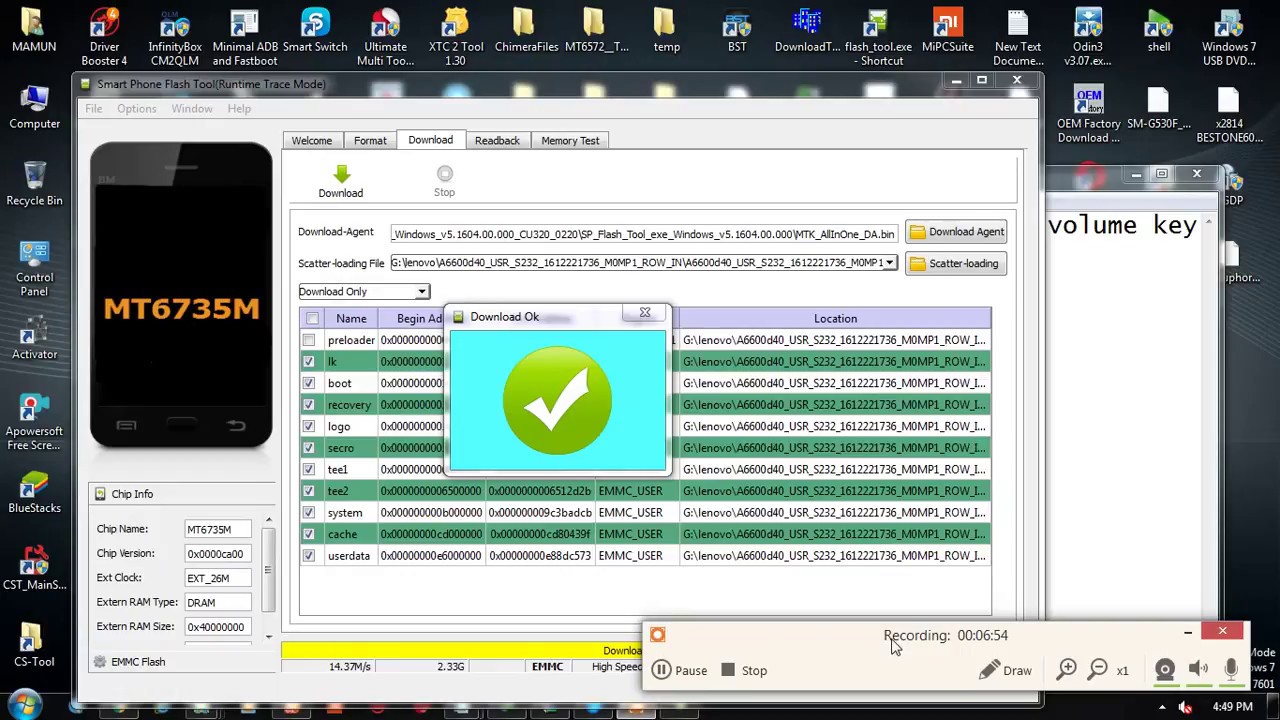Image resolution: width=1280 pixels, height=720 pixels.
Task: Open XTC 2 Tool 1.30 icon
Action: [456, 37]
